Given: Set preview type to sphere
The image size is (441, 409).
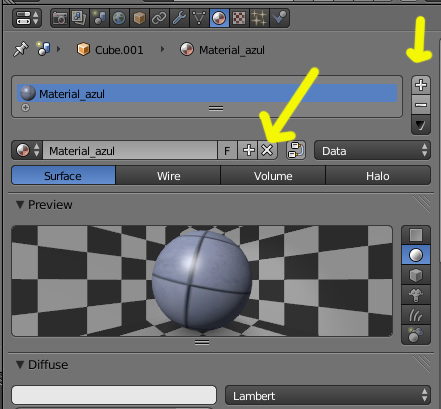Looking at the screenshot, I should coord(416,255).
